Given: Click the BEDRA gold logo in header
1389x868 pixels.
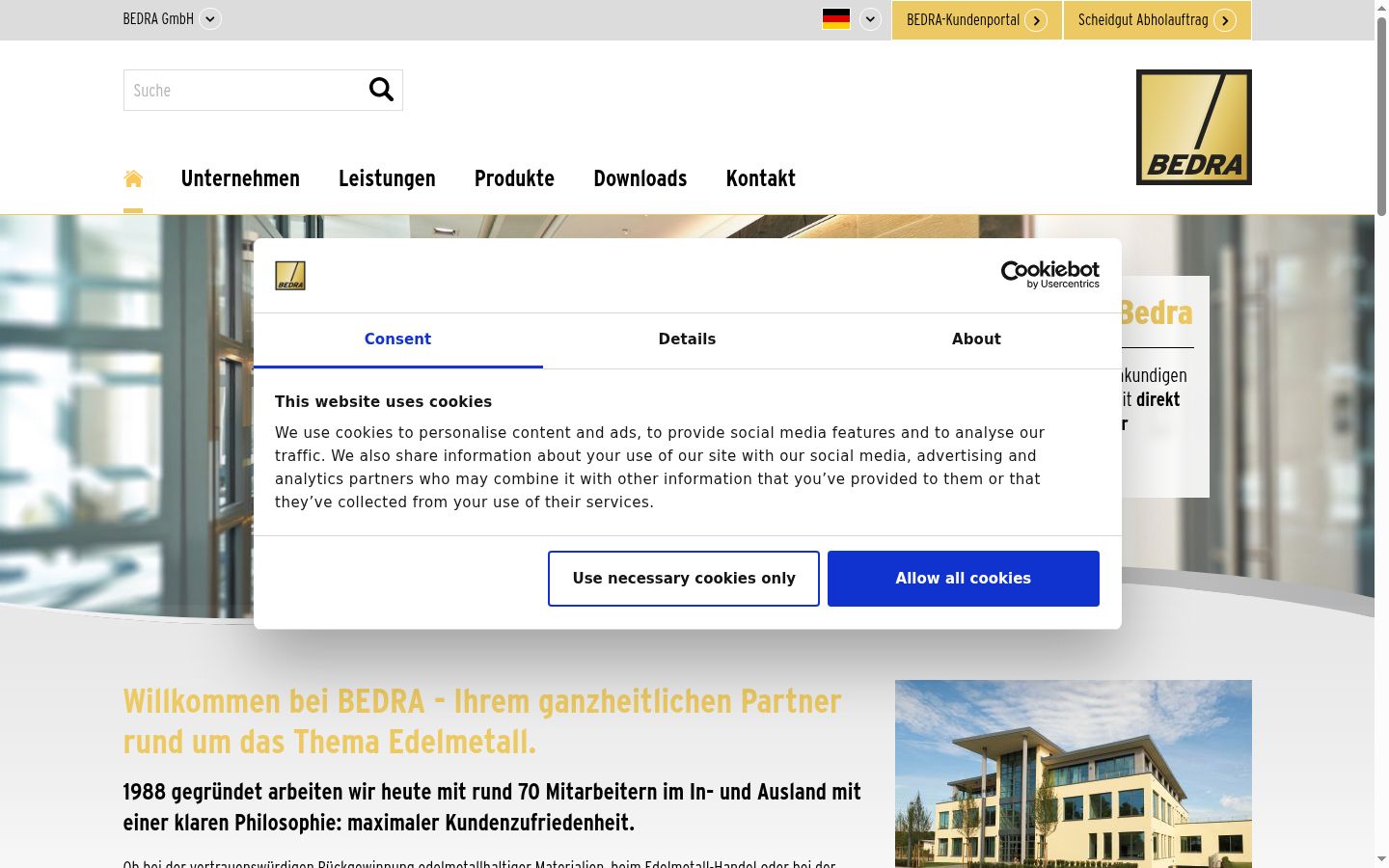Looking at the screenshot, I should (x=1193, y=127).
